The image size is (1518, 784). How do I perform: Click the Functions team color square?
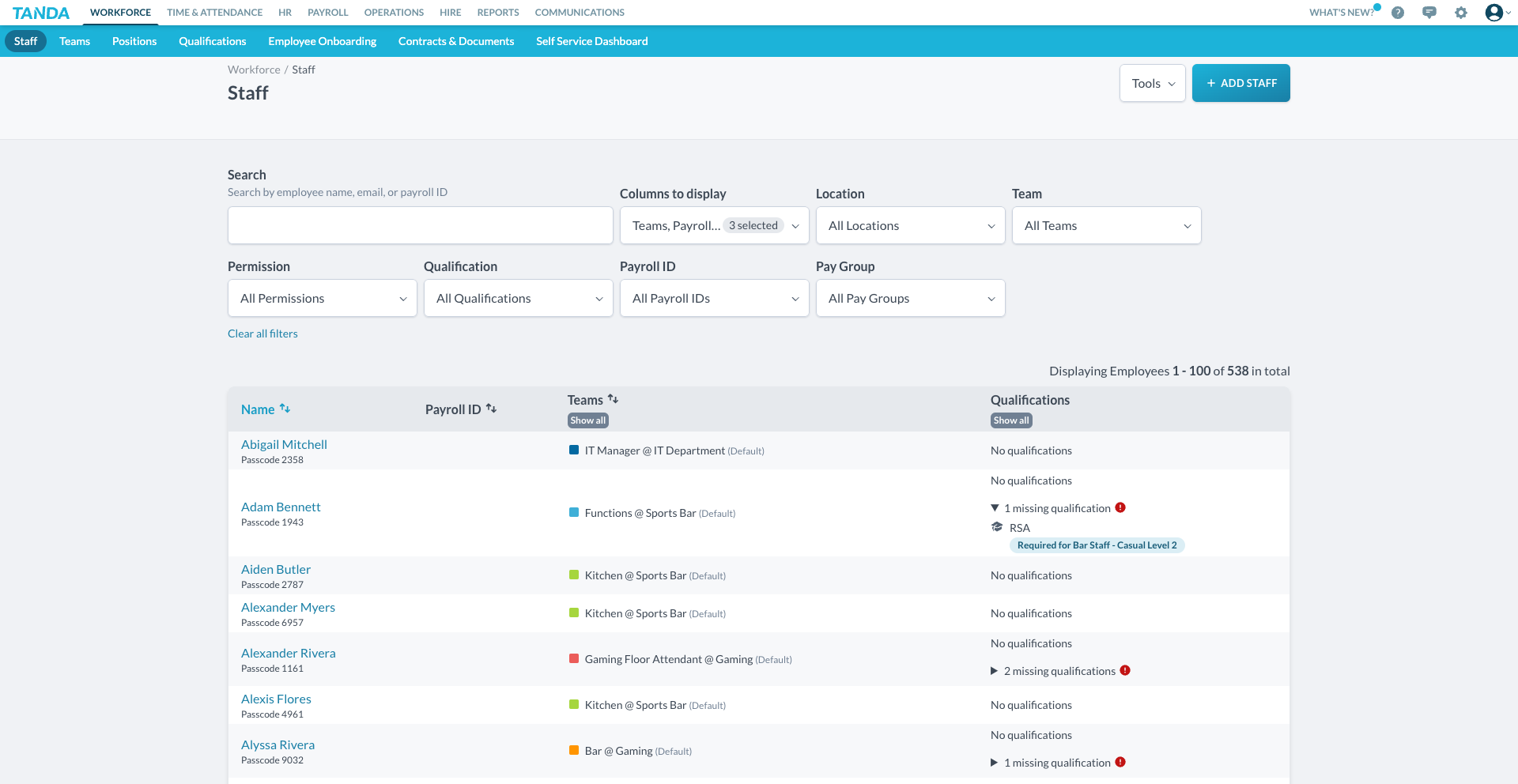coord(574,512)
